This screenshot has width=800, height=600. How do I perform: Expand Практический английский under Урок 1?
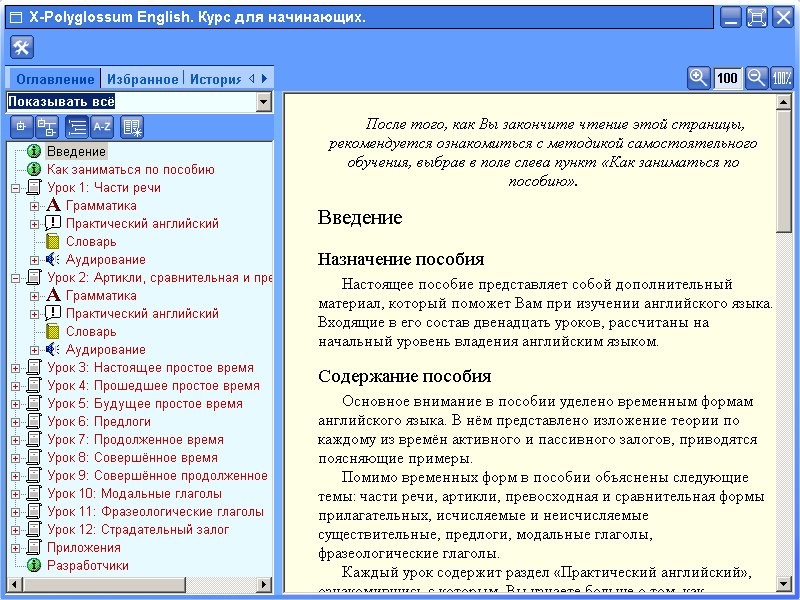point(34,224)
